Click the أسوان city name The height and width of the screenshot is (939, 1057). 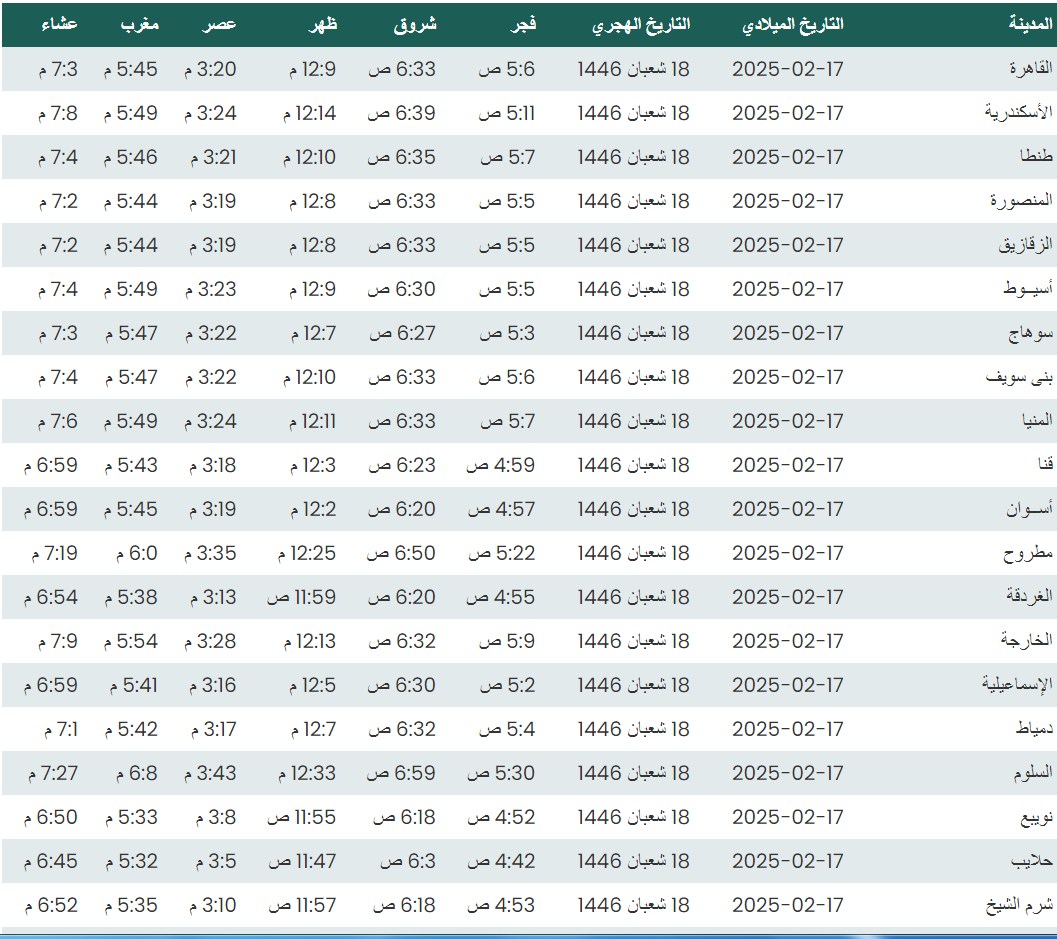(1029, 509)
